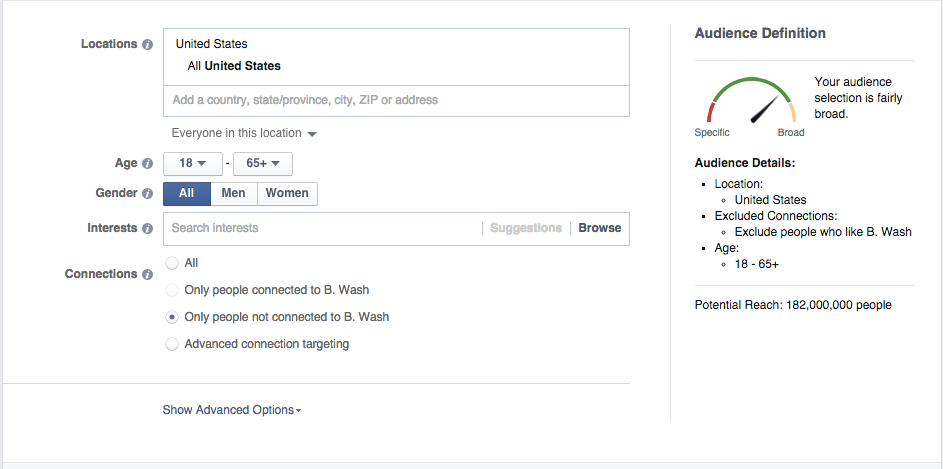The height and width of the screenshot is (469, 943).
Task: Click the info icon next to Locations
Action: 148,45
